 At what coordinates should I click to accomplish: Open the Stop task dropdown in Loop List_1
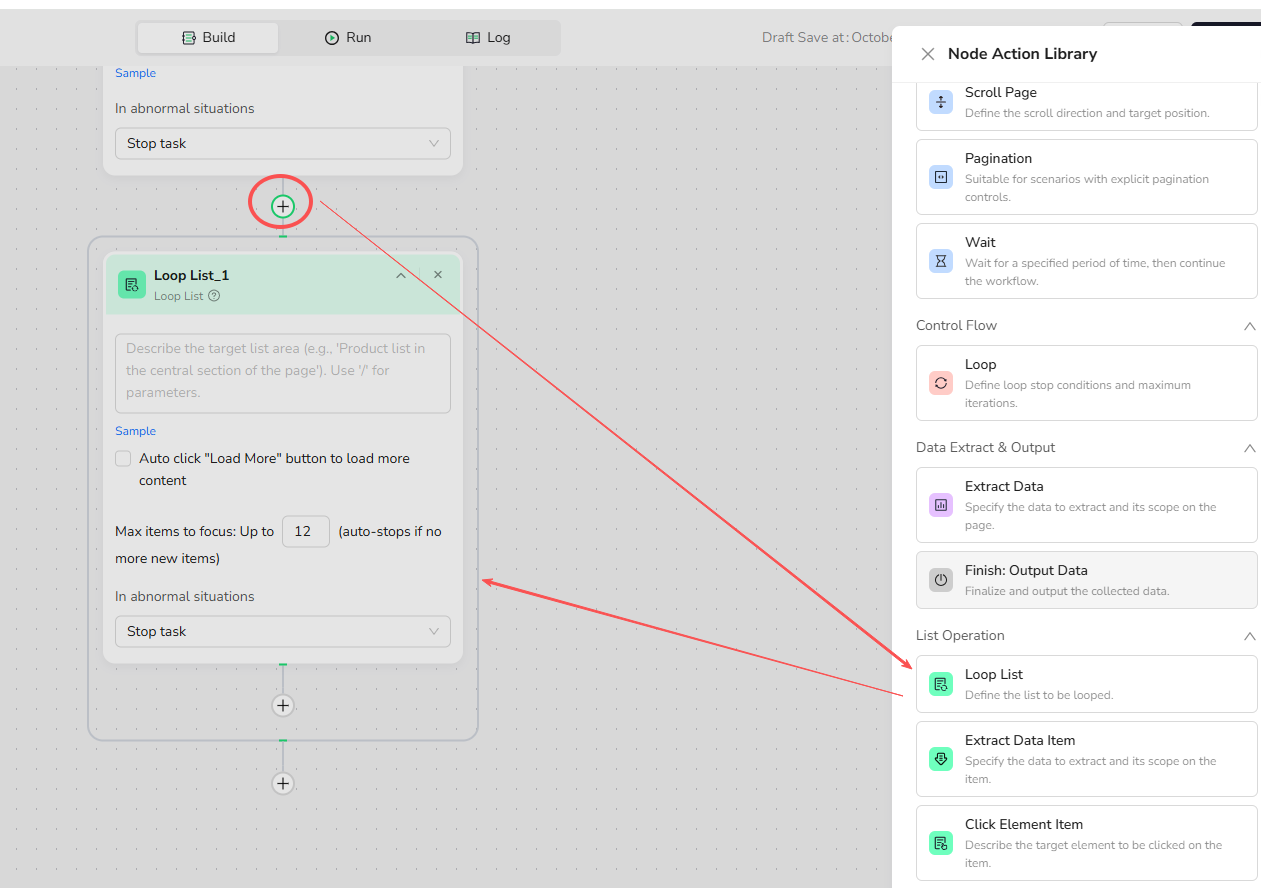tap(282, 632)
